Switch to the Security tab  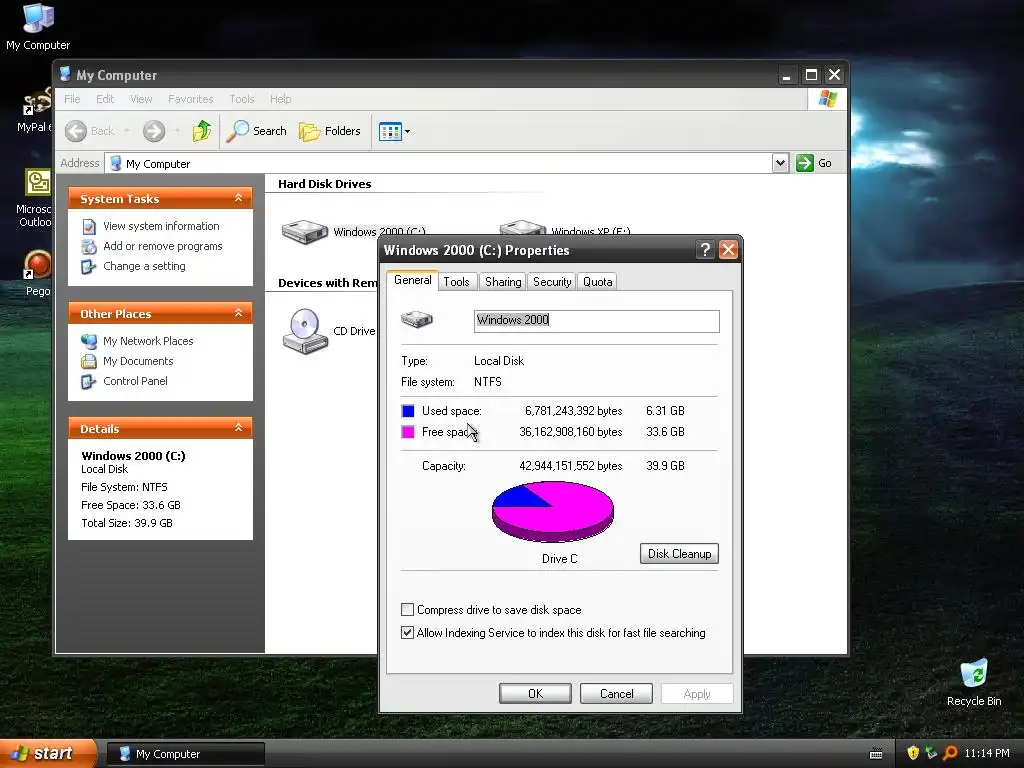click(552, 281)
